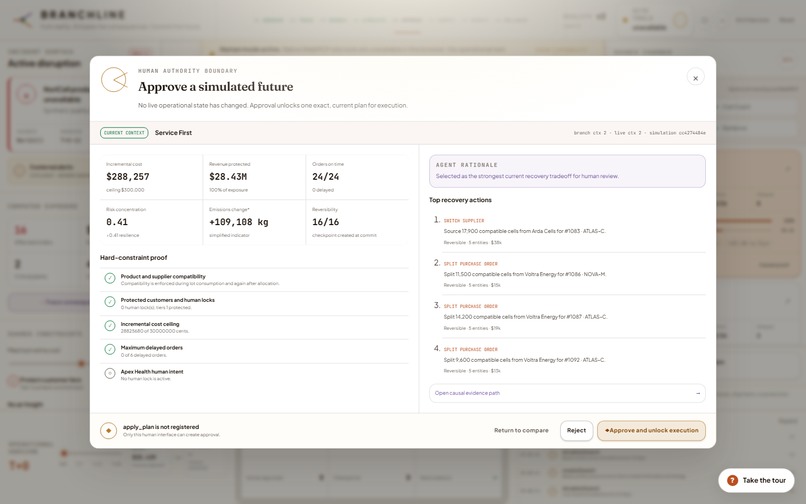Click the Incremental cost ceiling check icon
Screen dimensions: 806x504
[x=109, y=326]
